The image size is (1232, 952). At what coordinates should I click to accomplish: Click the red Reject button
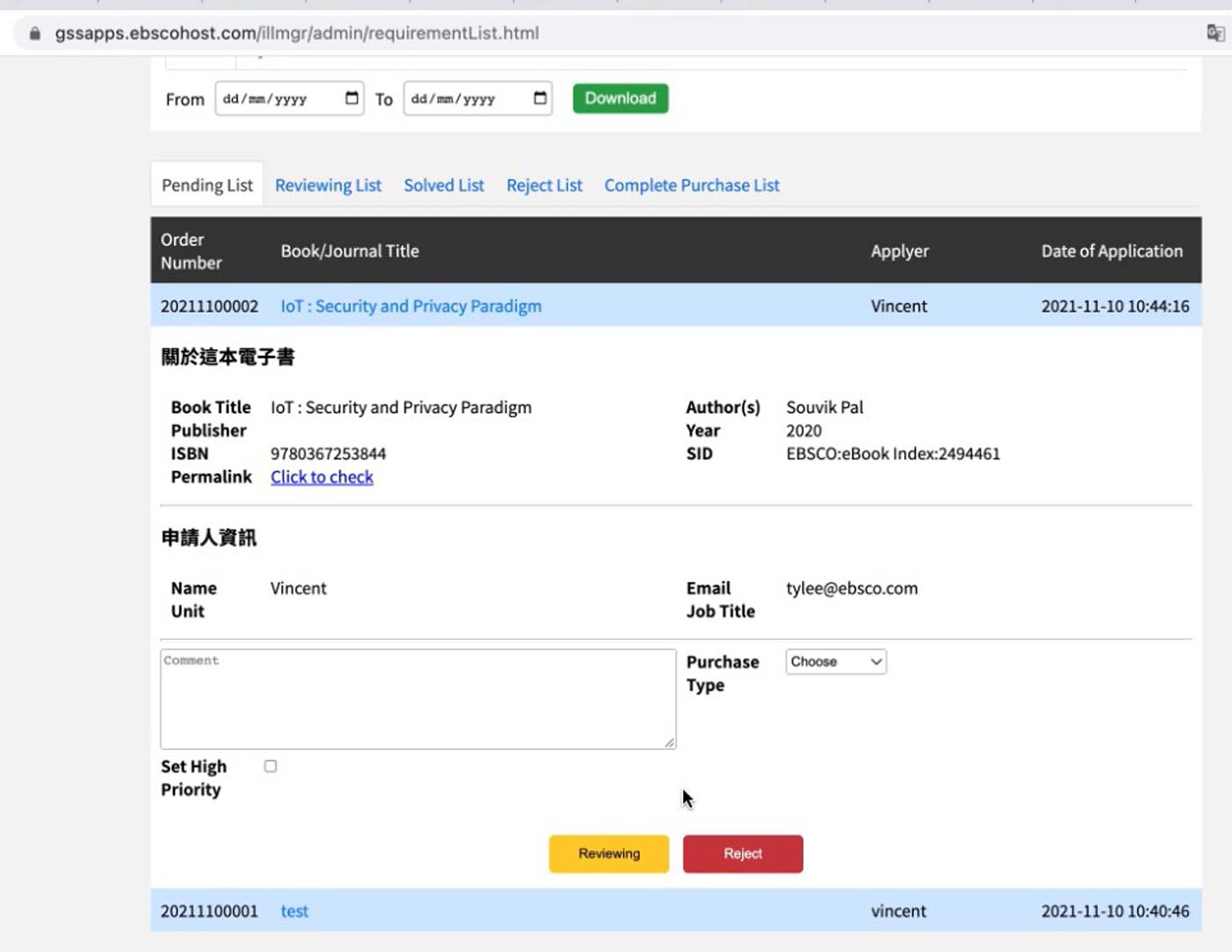point(743,853)
